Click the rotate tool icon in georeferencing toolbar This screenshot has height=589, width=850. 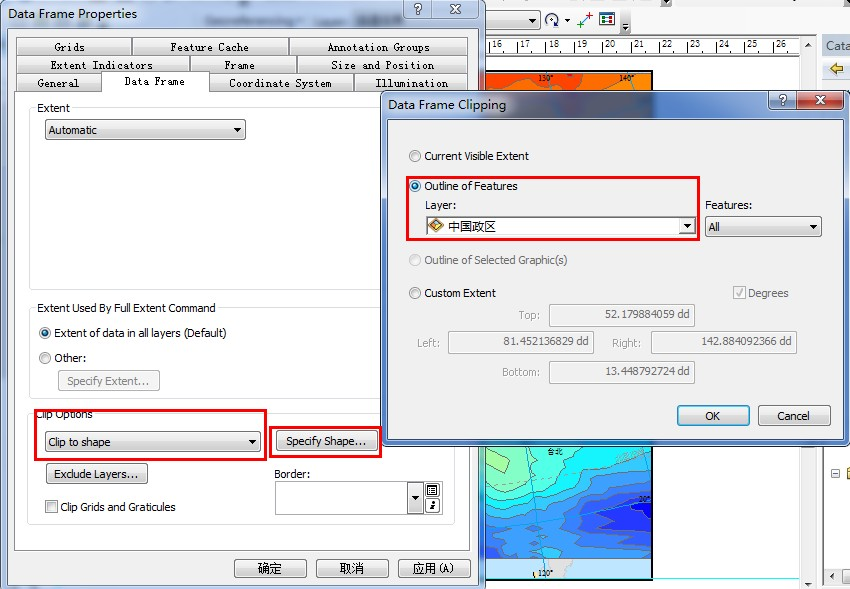552,20
